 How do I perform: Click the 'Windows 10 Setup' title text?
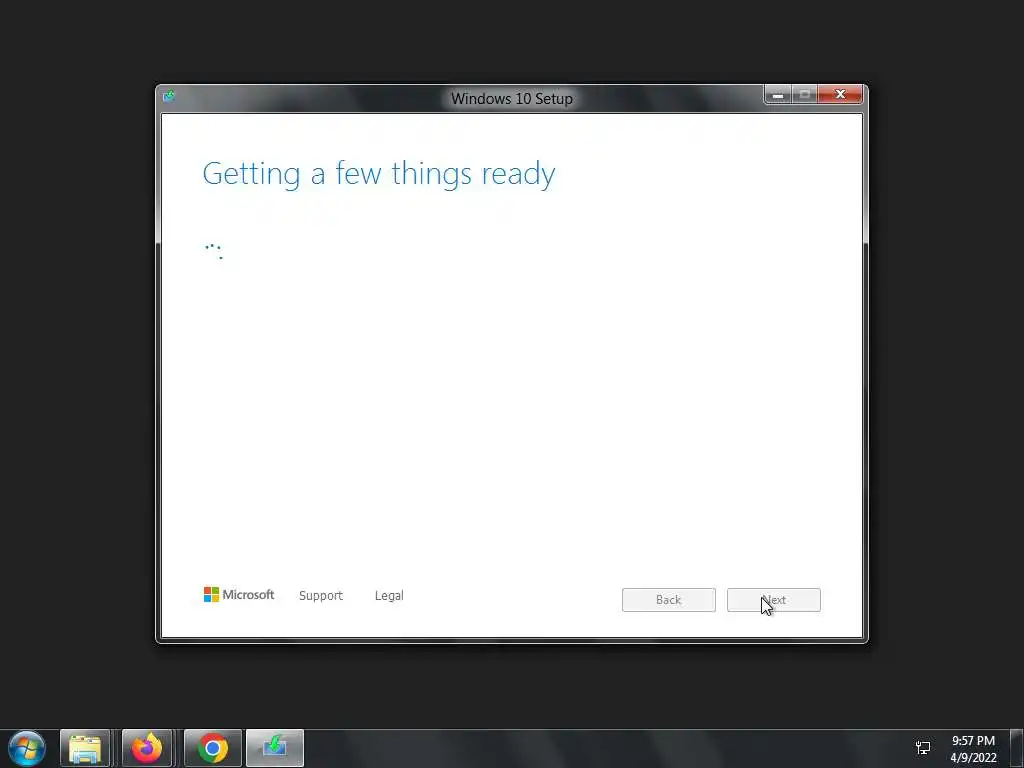[512, 99]
